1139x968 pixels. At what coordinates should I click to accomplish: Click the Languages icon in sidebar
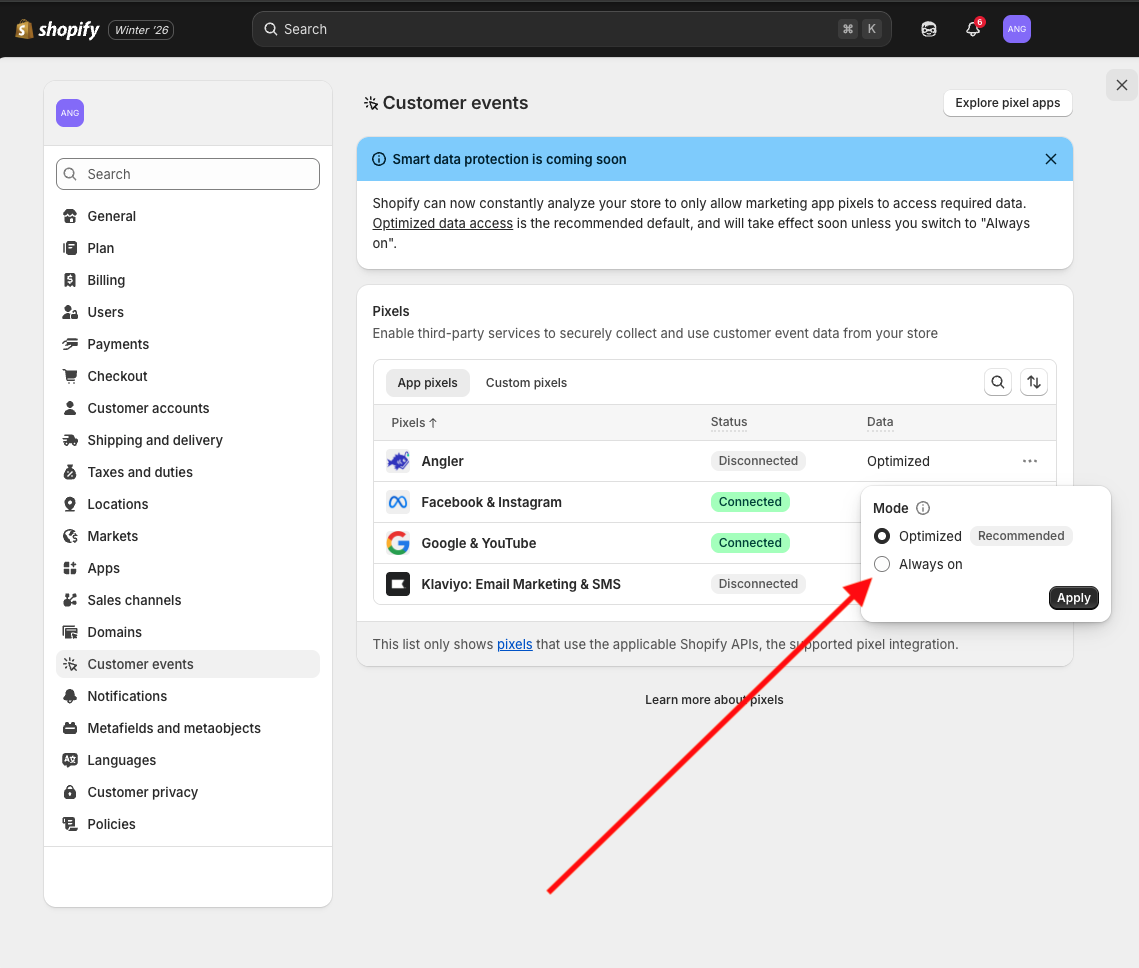coord(70,760)
